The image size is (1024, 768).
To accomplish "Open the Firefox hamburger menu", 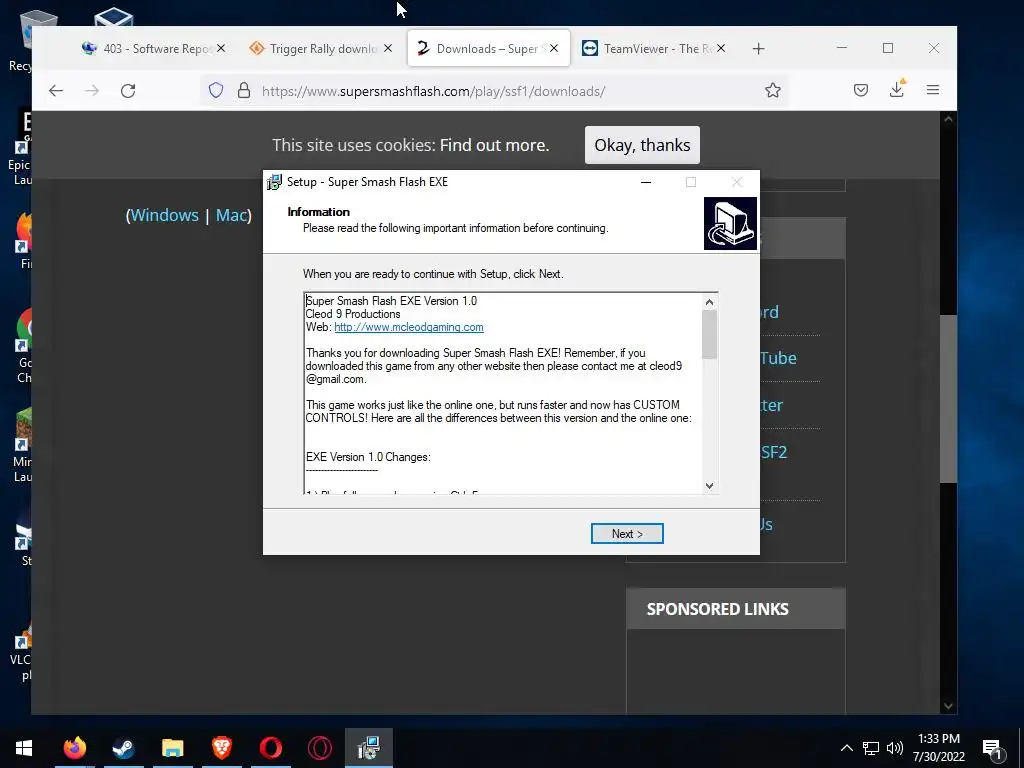I will 933,90.
